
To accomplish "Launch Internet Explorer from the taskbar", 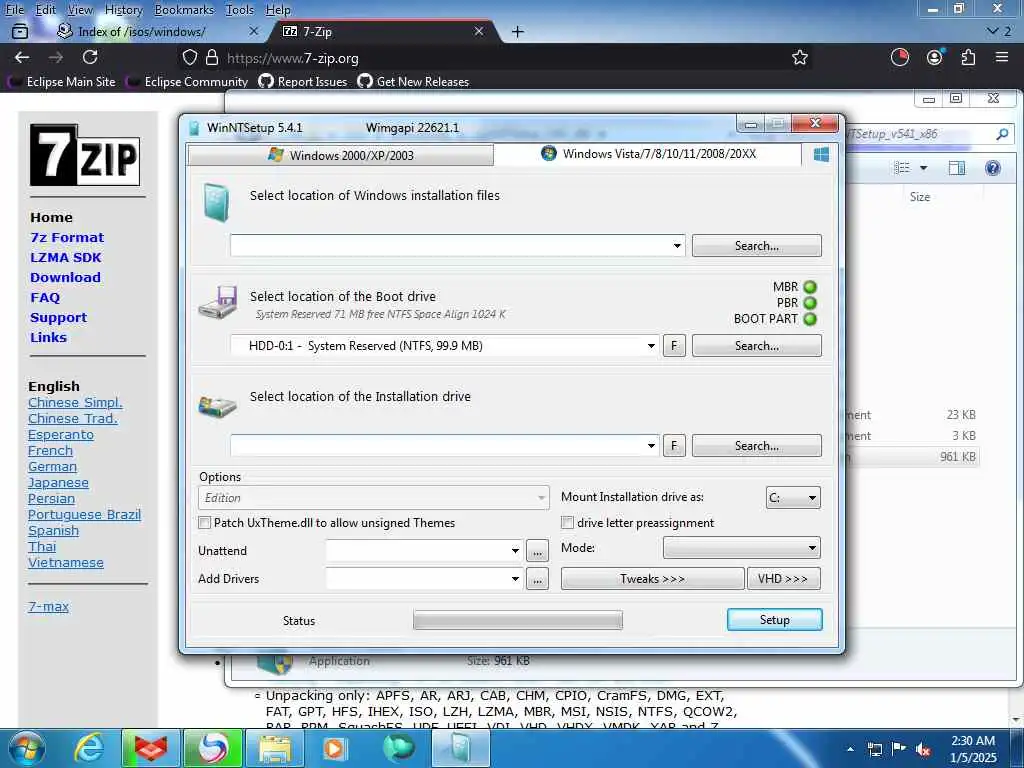I will [x=89, y=748].
